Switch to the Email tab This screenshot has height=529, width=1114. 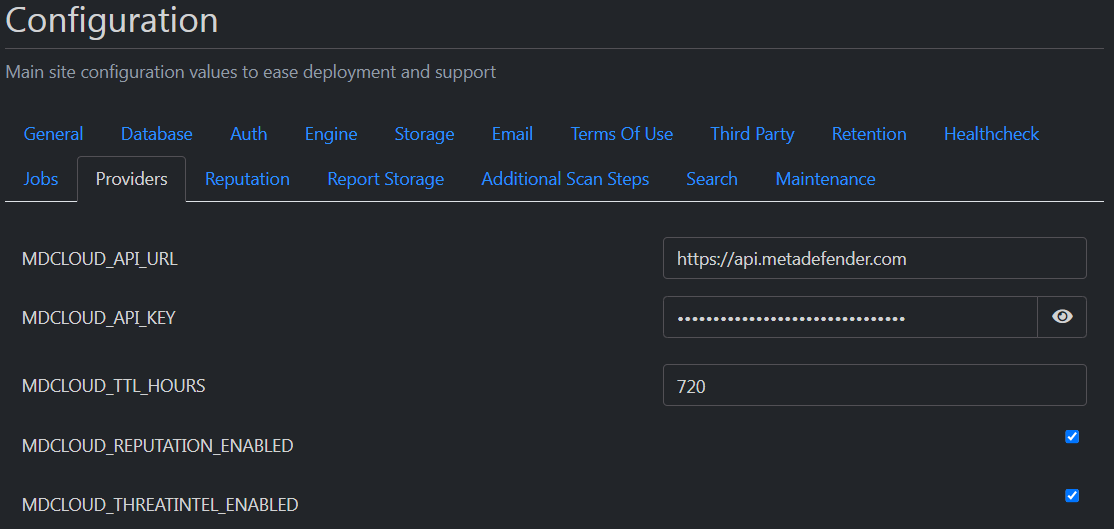(x=512, y=133)
